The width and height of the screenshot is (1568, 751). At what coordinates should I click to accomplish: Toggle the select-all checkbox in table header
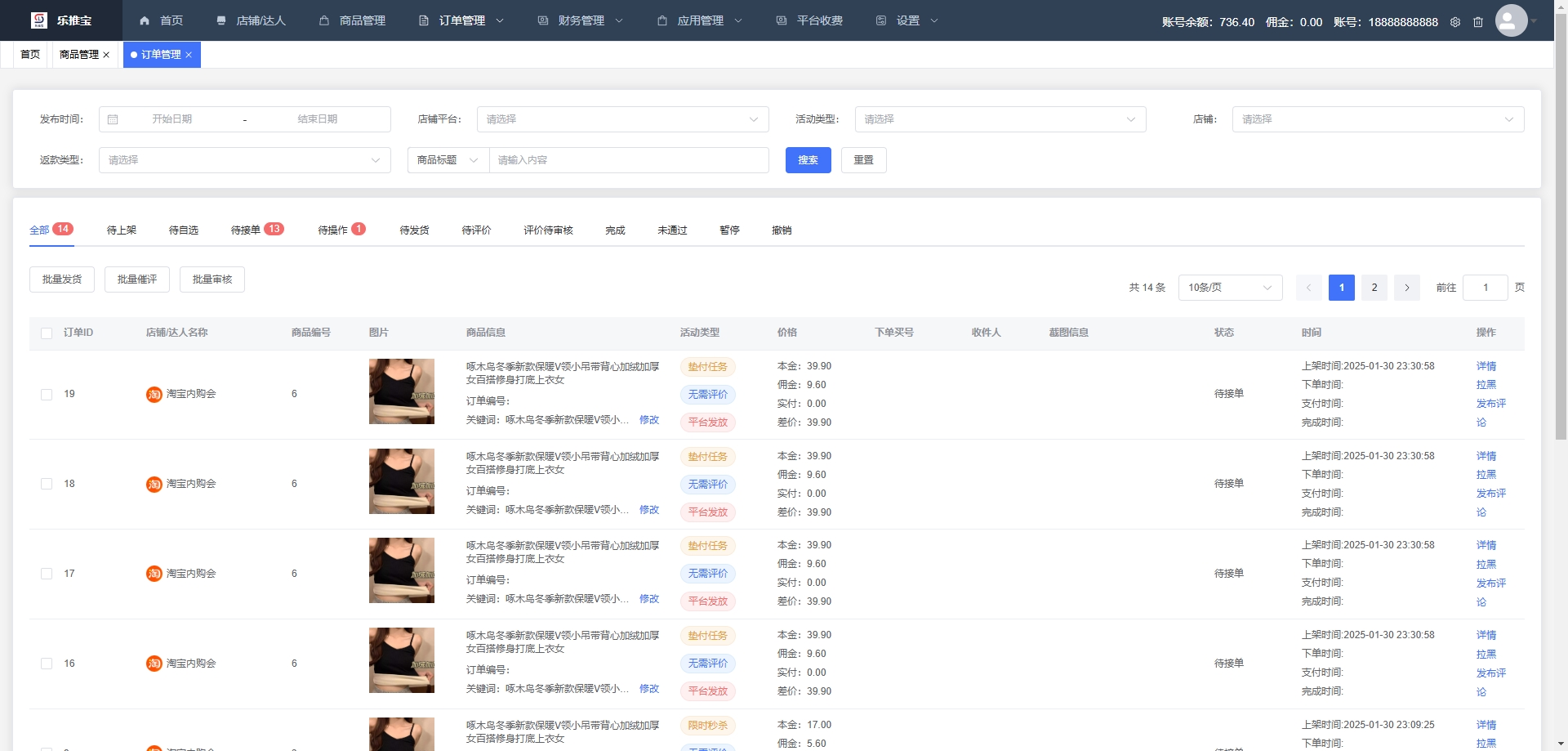point(47,333)
